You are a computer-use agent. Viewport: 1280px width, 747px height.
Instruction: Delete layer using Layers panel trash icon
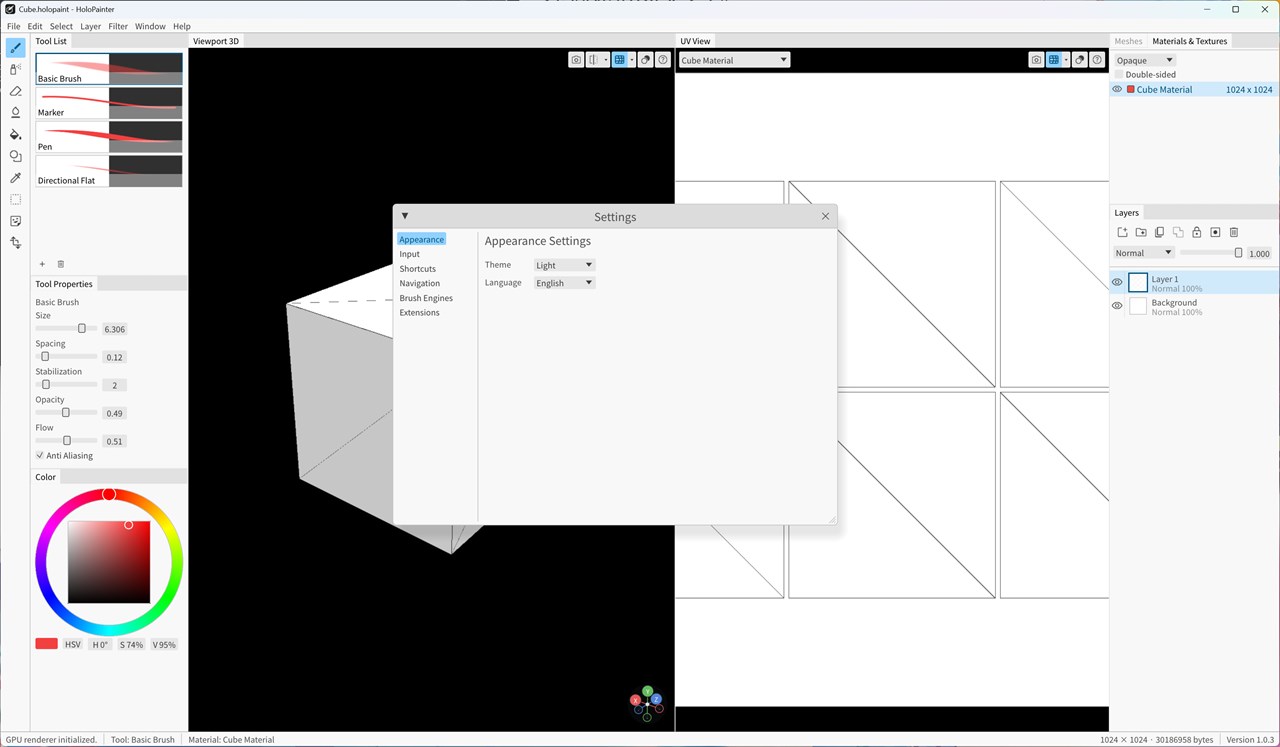click(1233, 232)
